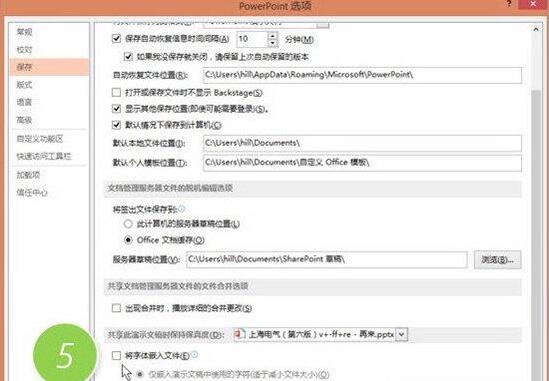Click 默认个人模板位置 path field
Viewport: 549px width, 381px height.
point(362,163)
